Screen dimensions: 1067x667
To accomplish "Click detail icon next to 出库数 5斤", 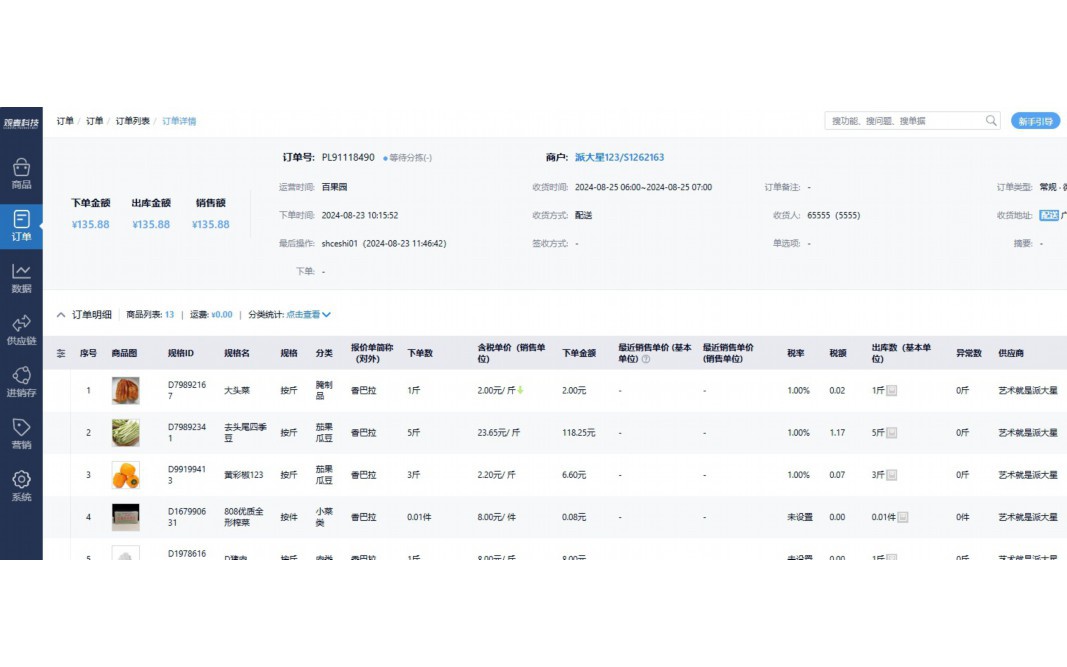I will (x=892, y=433).
